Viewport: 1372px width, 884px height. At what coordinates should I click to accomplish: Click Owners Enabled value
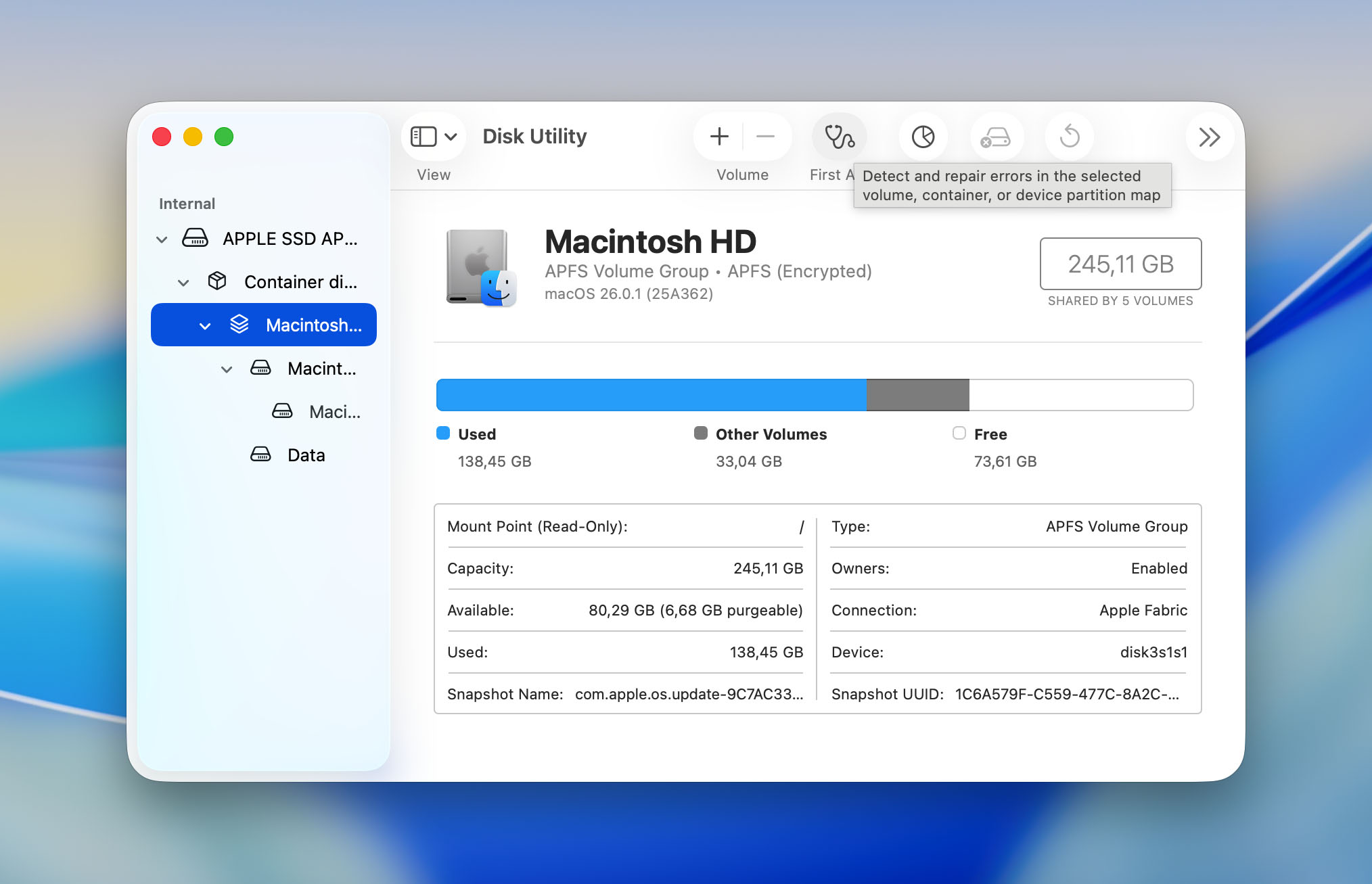(1159, 568)
